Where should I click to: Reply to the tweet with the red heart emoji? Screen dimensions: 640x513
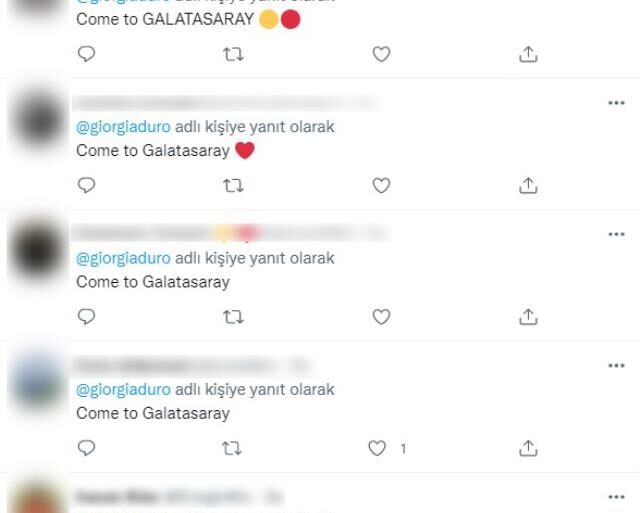[86, 186]
